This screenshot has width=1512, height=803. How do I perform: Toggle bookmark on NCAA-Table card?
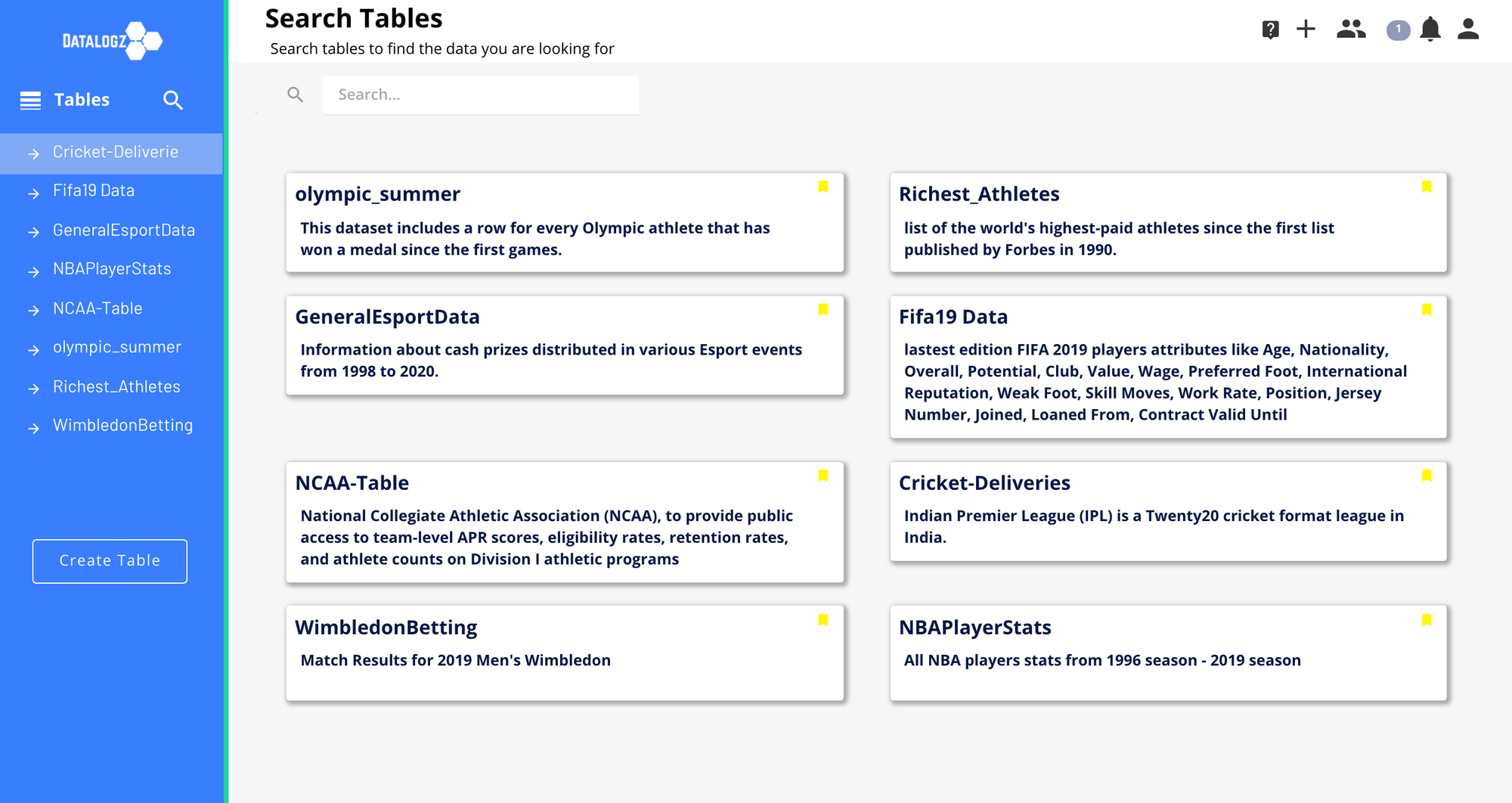pos(823,476)
